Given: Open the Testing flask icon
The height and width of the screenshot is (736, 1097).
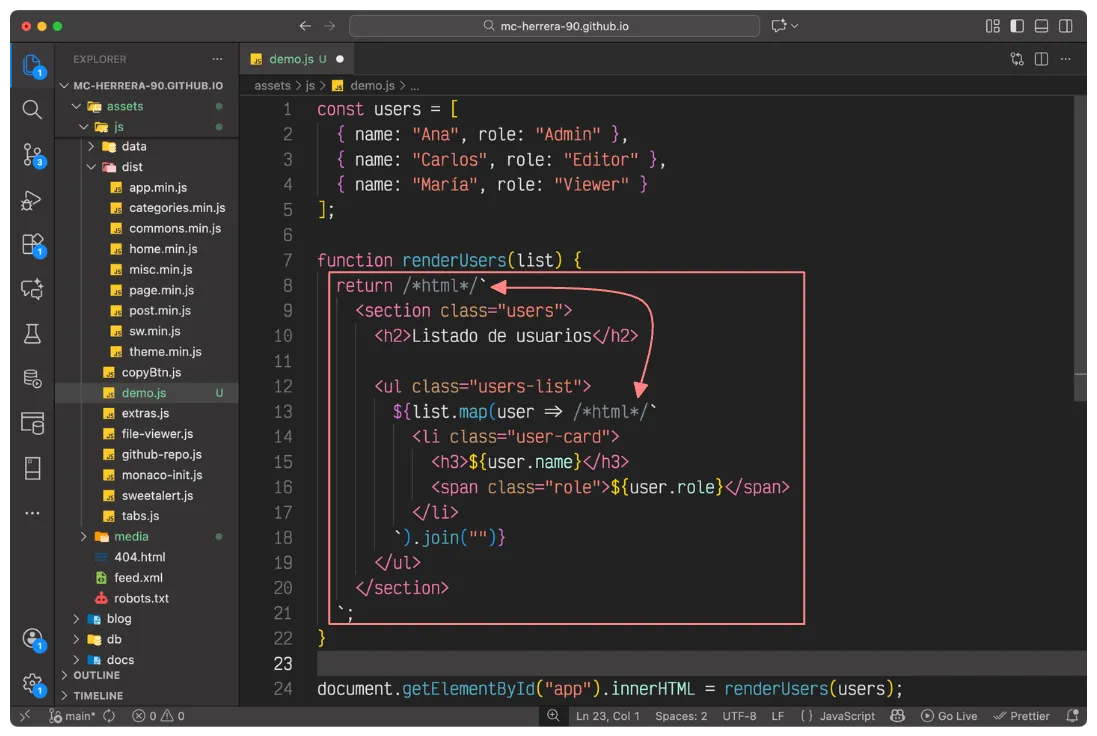Looking at the screenshot, I should coord(32,334).
